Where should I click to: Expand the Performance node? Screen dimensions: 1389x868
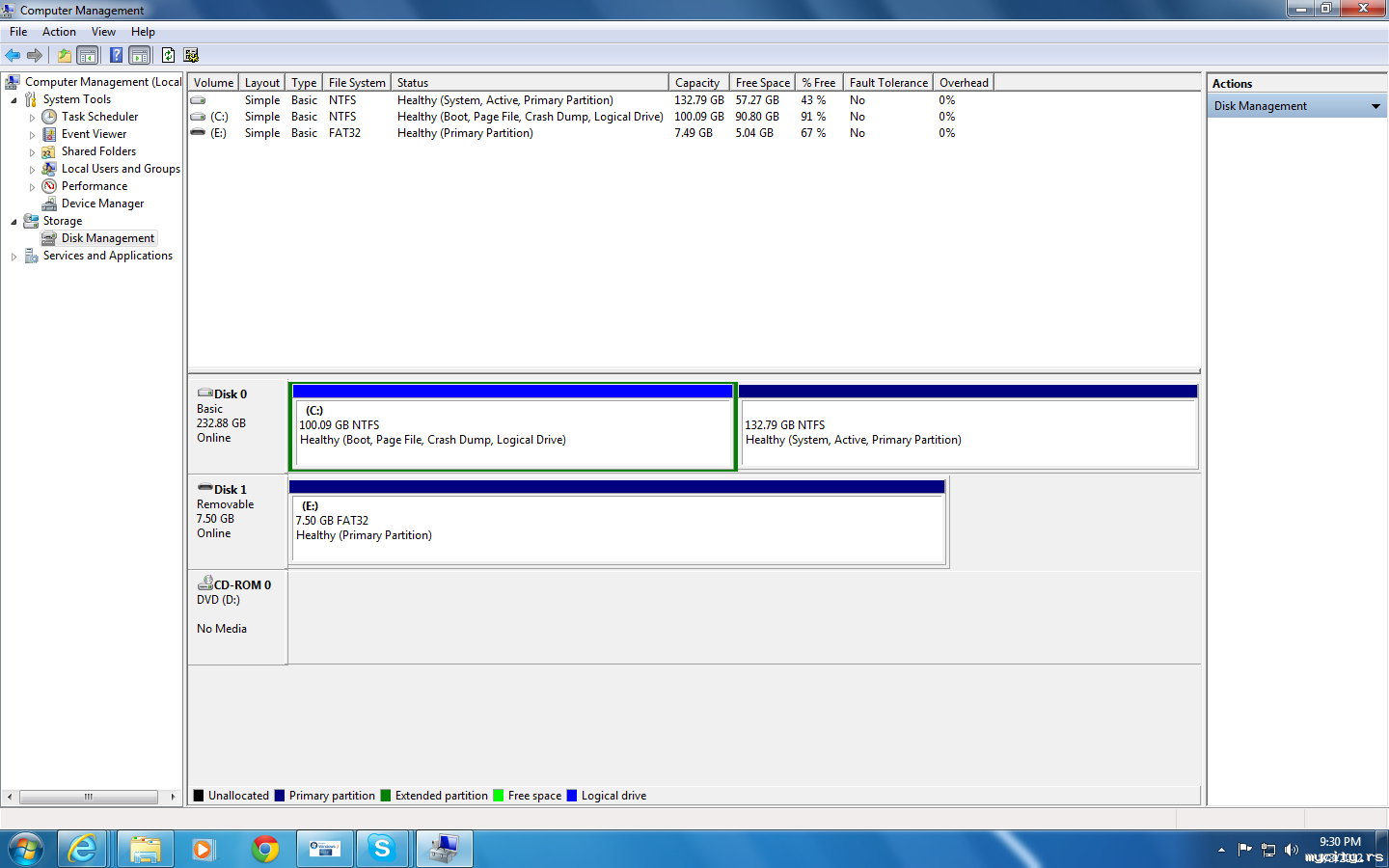32,187
